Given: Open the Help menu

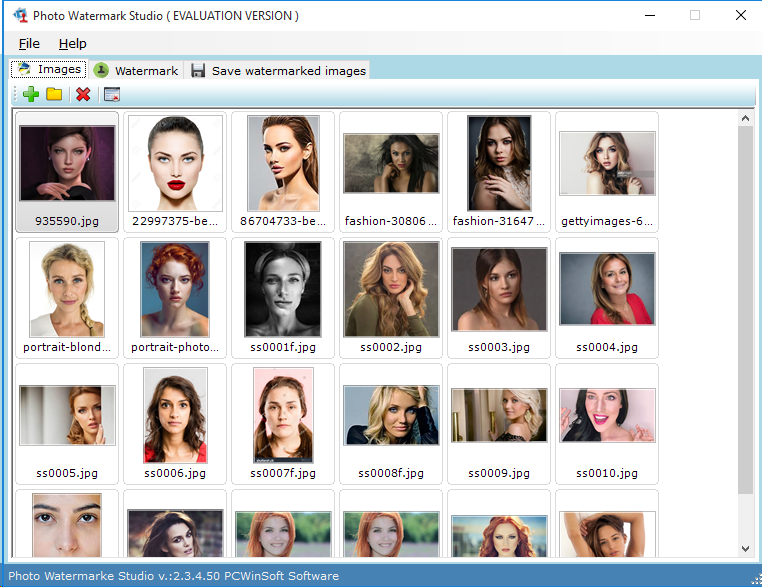Looking at the screenshot, I should [72, 44].
